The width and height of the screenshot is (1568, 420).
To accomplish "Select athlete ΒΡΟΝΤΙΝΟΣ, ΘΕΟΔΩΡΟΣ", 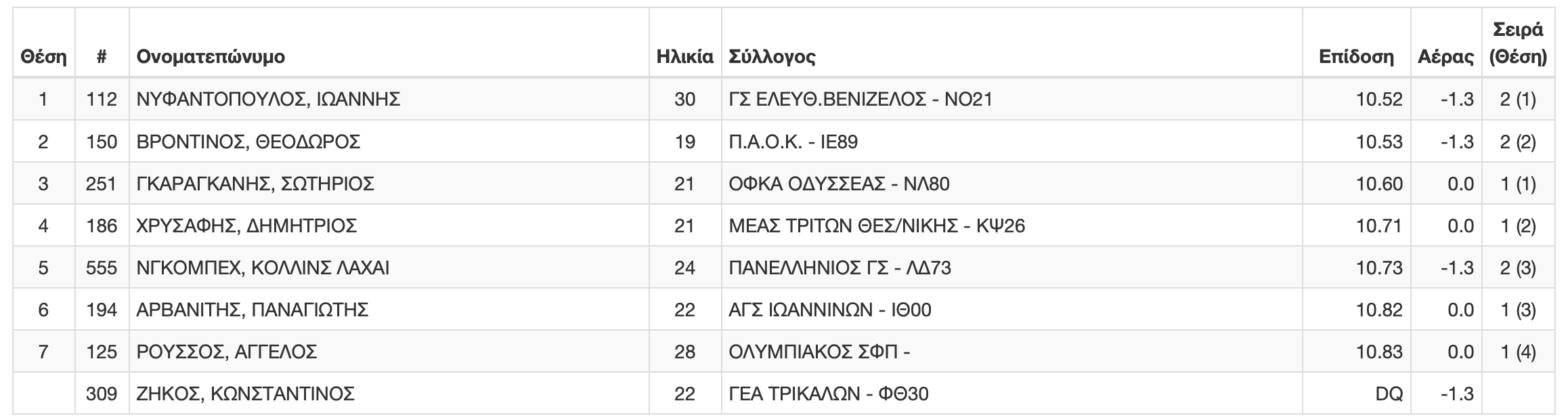I will (x=248, y=142).
